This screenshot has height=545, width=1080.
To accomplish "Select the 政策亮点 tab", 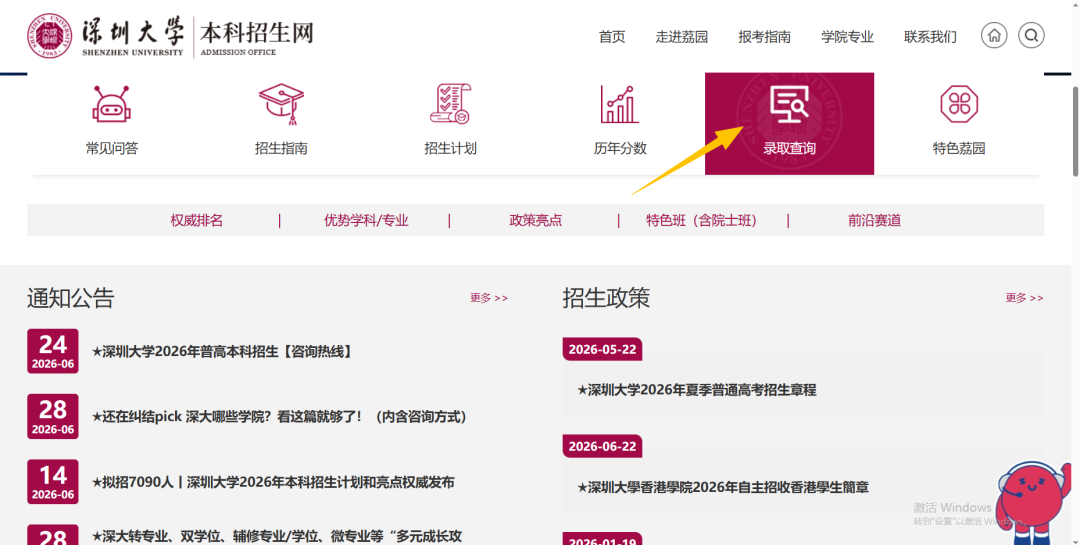I will click(535, 220).
